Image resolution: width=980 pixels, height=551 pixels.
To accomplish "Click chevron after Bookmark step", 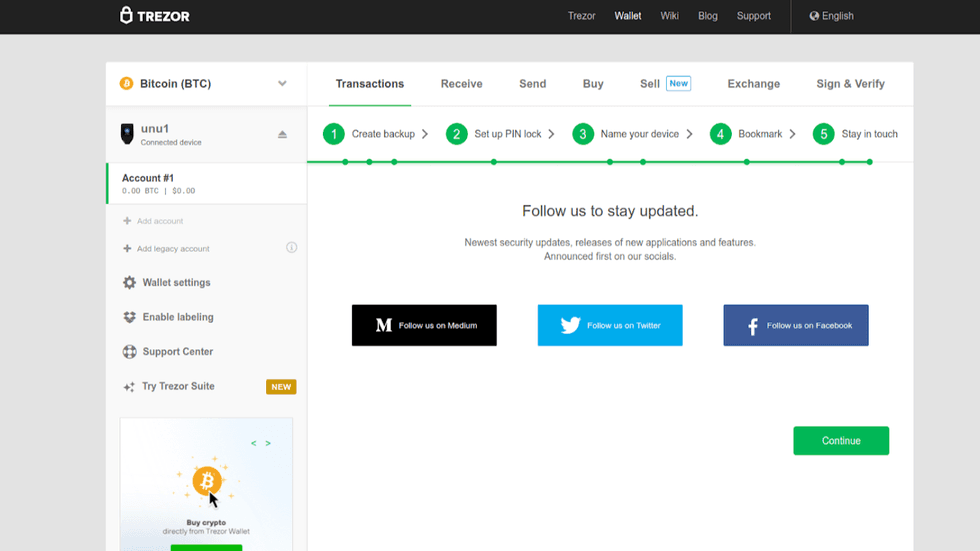I will tap(792, 134).
